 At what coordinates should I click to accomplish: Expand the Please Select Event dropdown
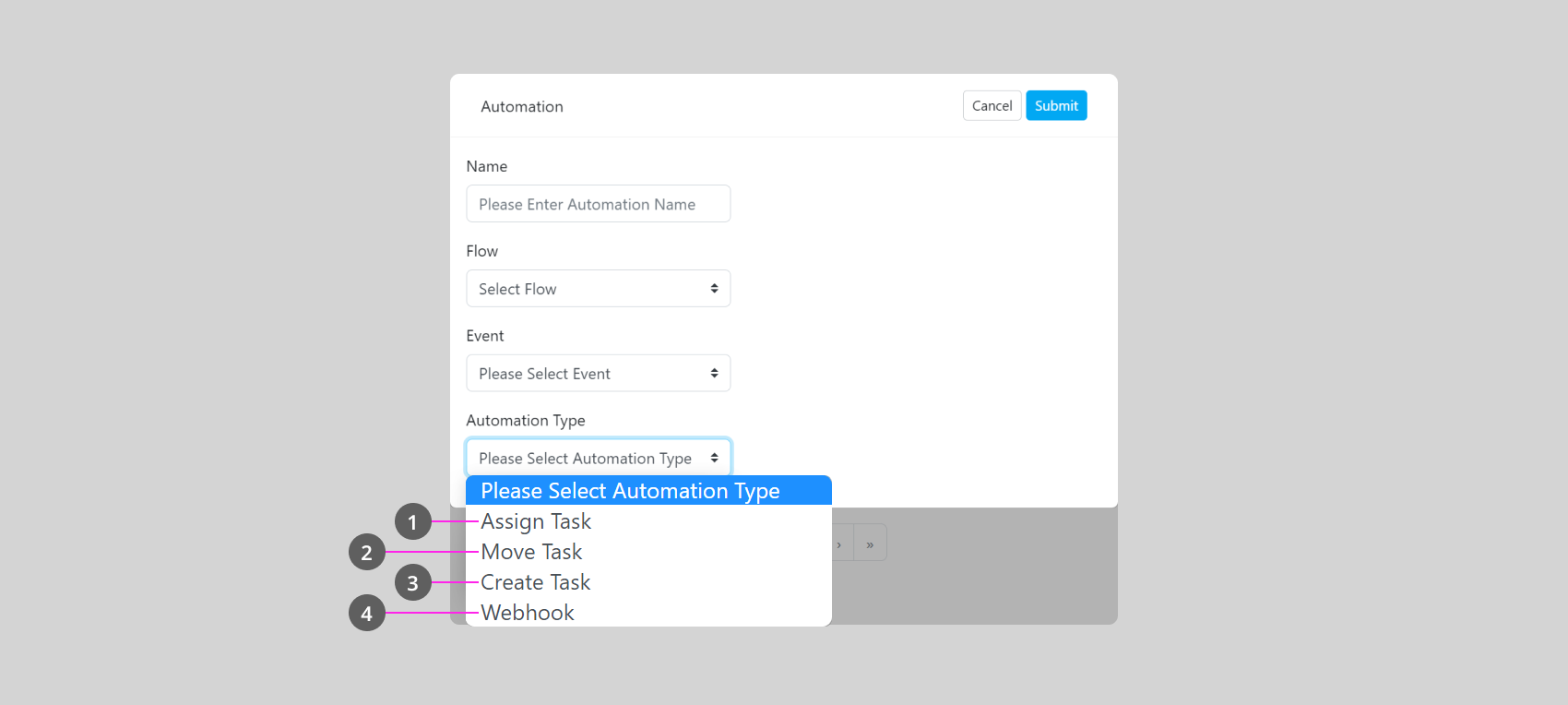[x=598, y=374]
